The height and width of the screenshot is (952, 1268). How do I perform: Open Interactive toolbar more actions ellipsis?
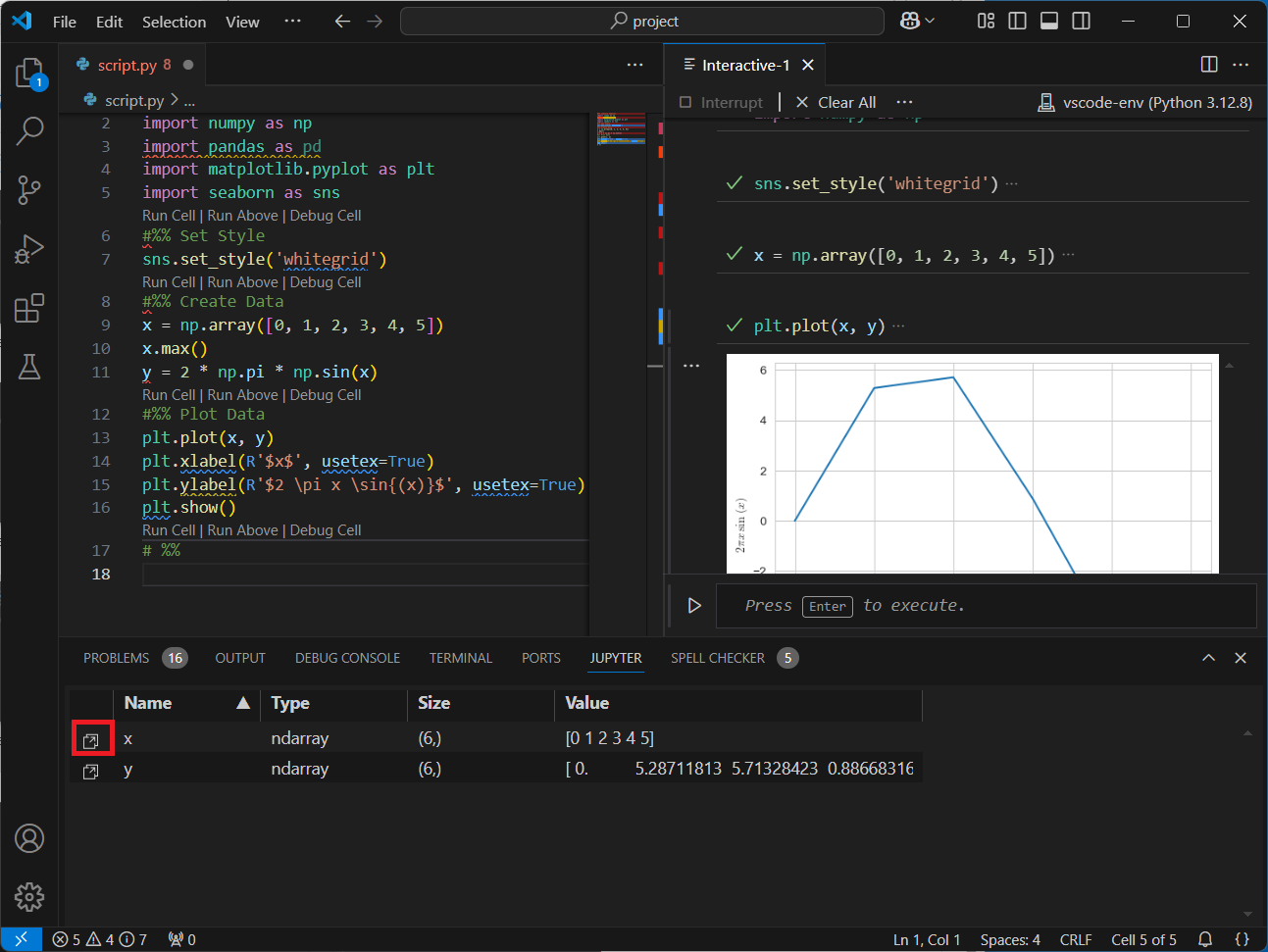pyautogui.click(x=904, y=102)
